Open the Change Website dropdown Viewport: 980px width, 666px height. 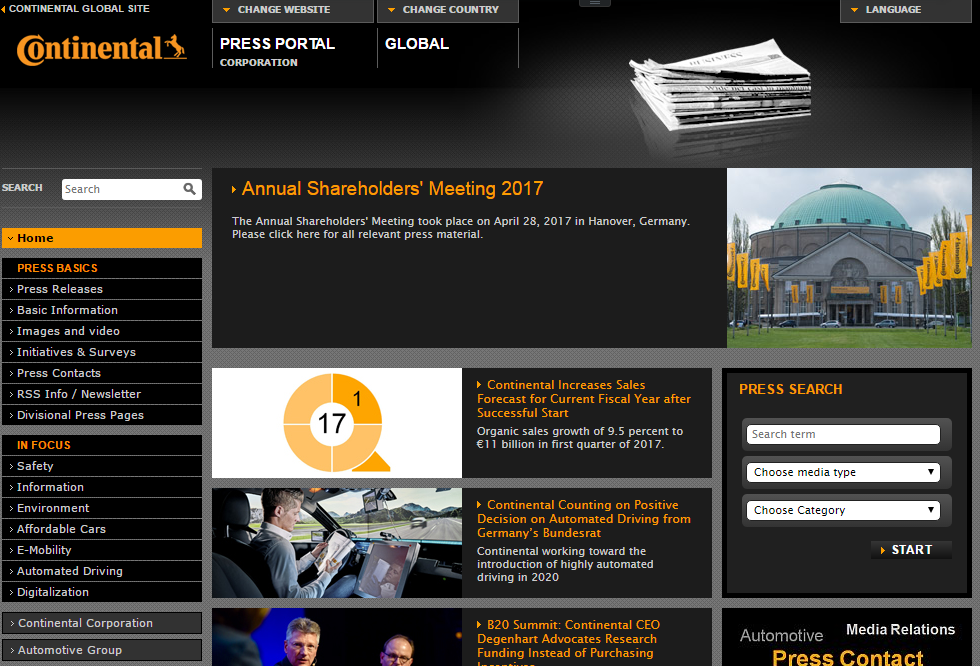point(292,10)
